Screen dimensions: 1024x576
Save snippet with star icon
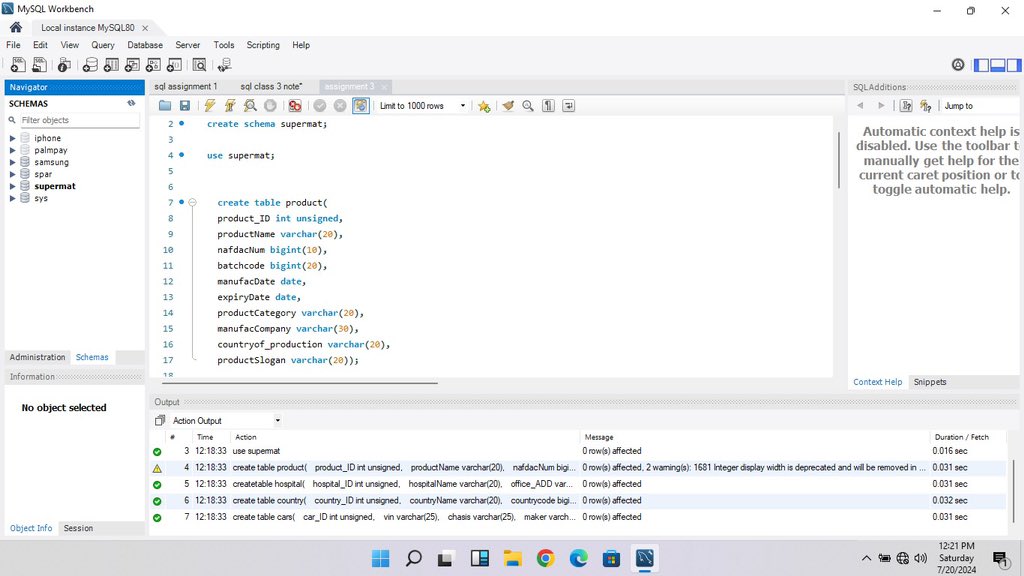pos(484,106)
